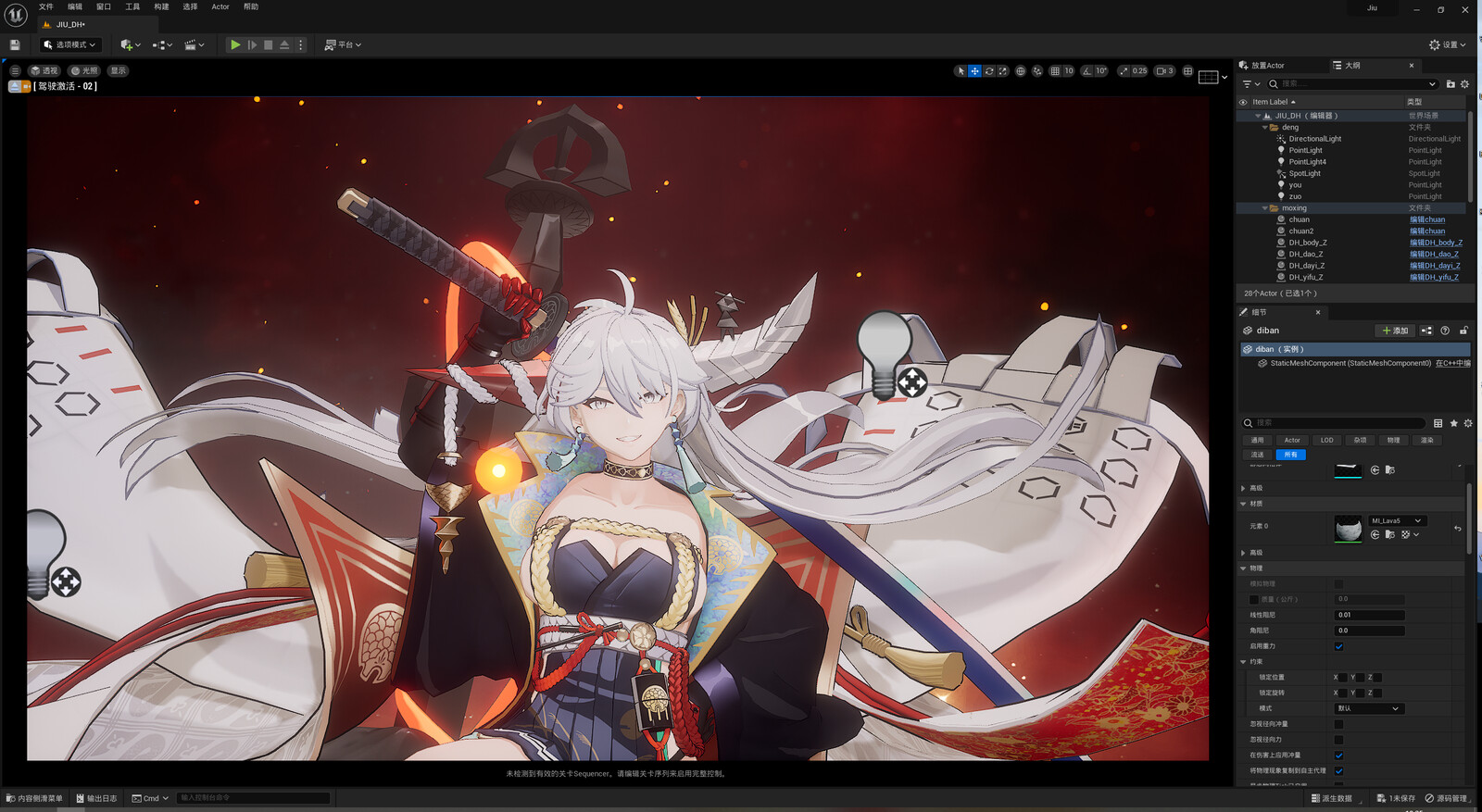Click the 光照 lit view mode button

point(84,70)
